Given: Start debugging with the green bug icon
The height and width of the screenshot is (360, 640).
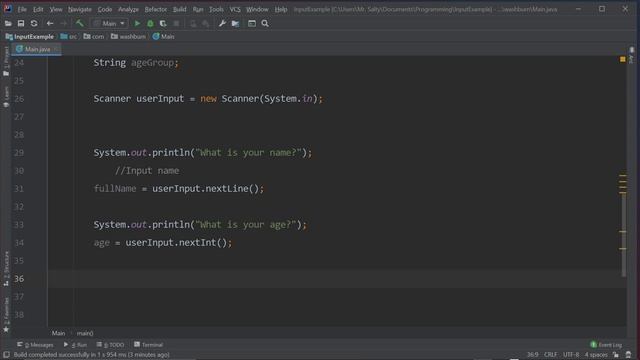Looking at the screenshot, I should click(150, 24).
